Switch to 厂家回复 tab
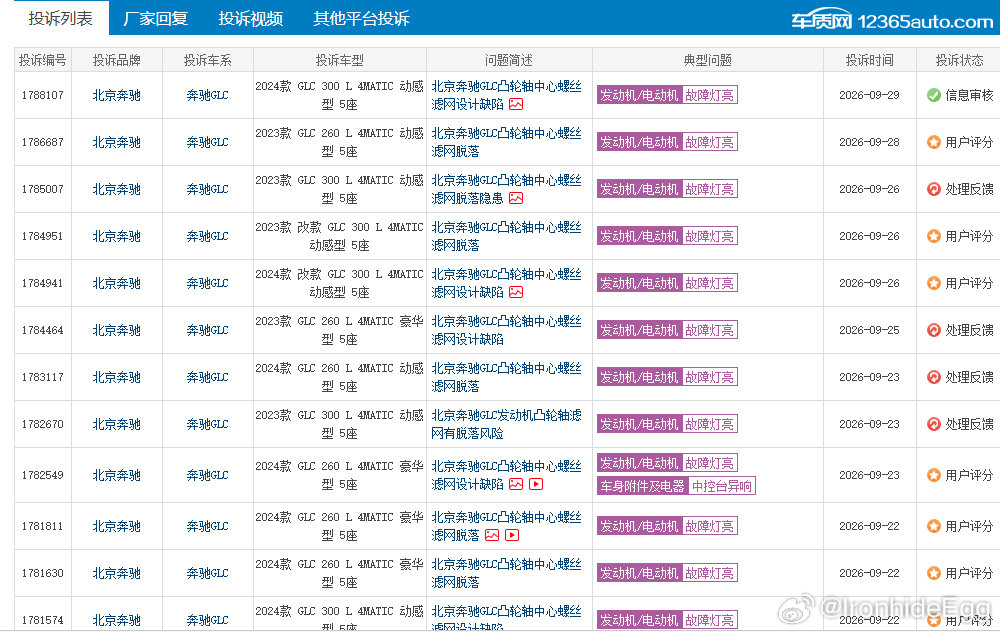The height and width of the screenshot is (634, 1000). tap(155, 18)
